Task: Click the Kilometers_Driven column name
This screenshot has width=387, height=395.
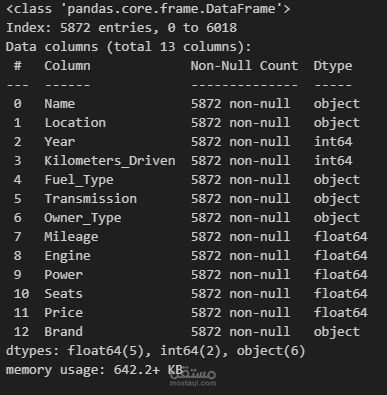Action: coord(110,161)
